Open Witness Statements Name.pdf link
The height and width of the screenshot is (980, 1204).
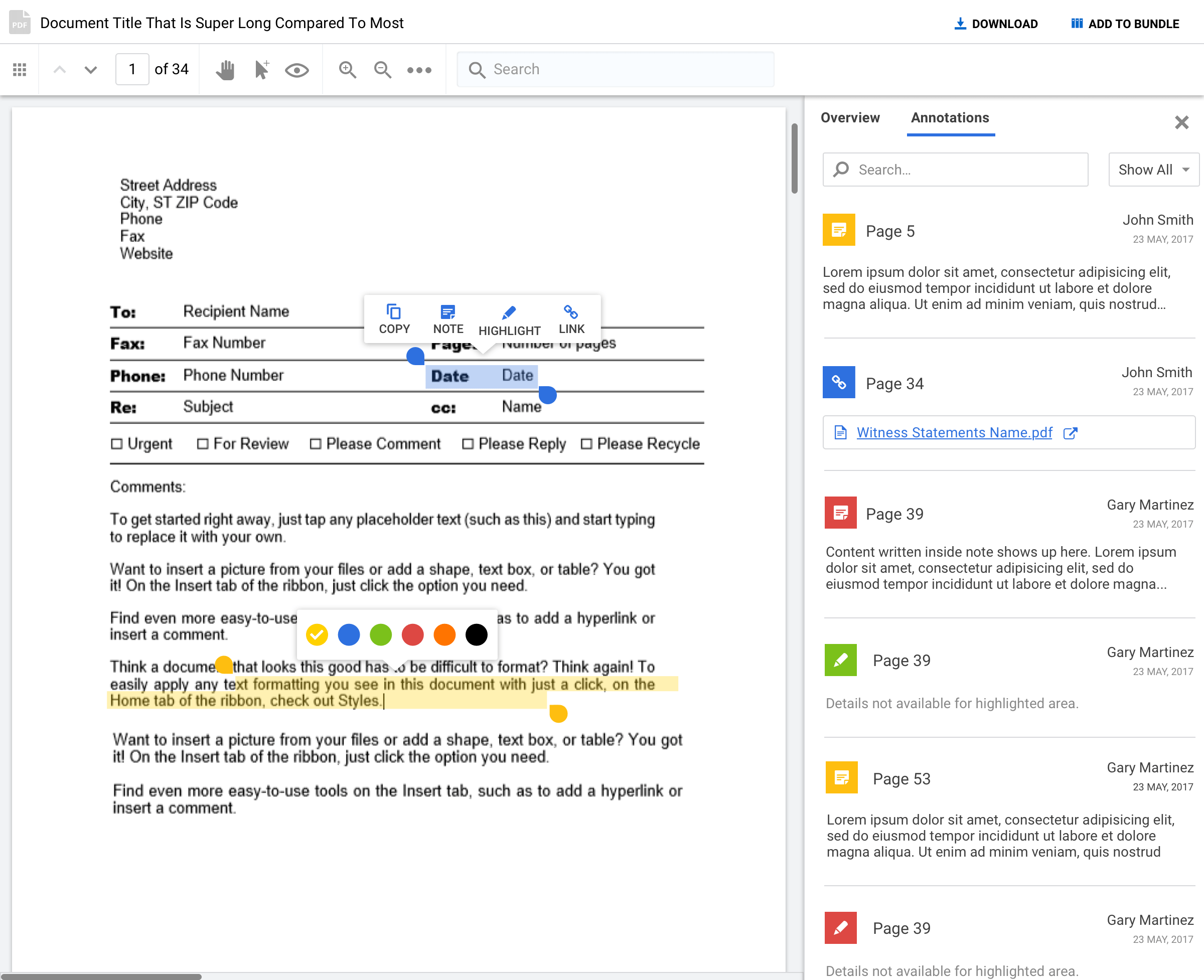(954, 432)
